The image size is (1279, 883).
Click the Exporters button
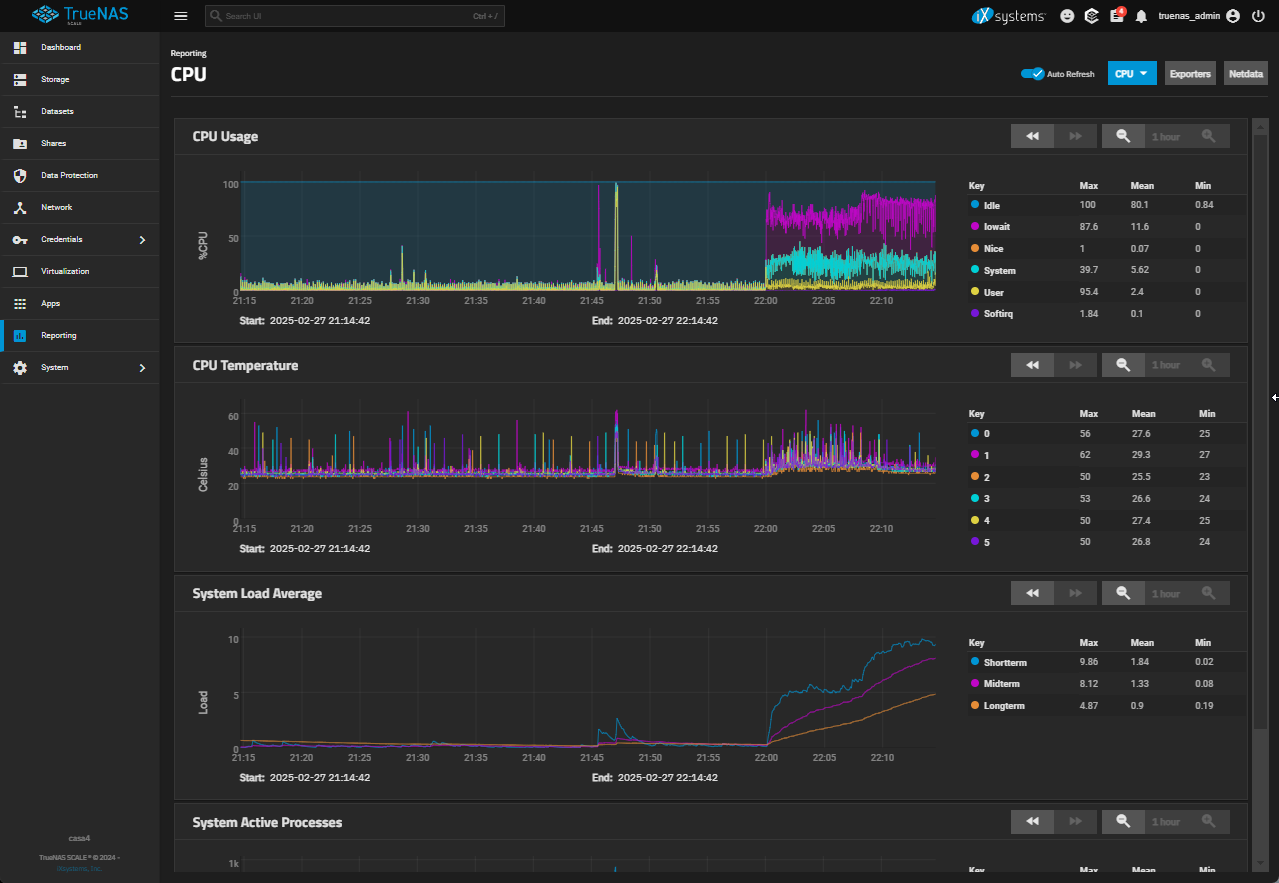click(1190, 74)
